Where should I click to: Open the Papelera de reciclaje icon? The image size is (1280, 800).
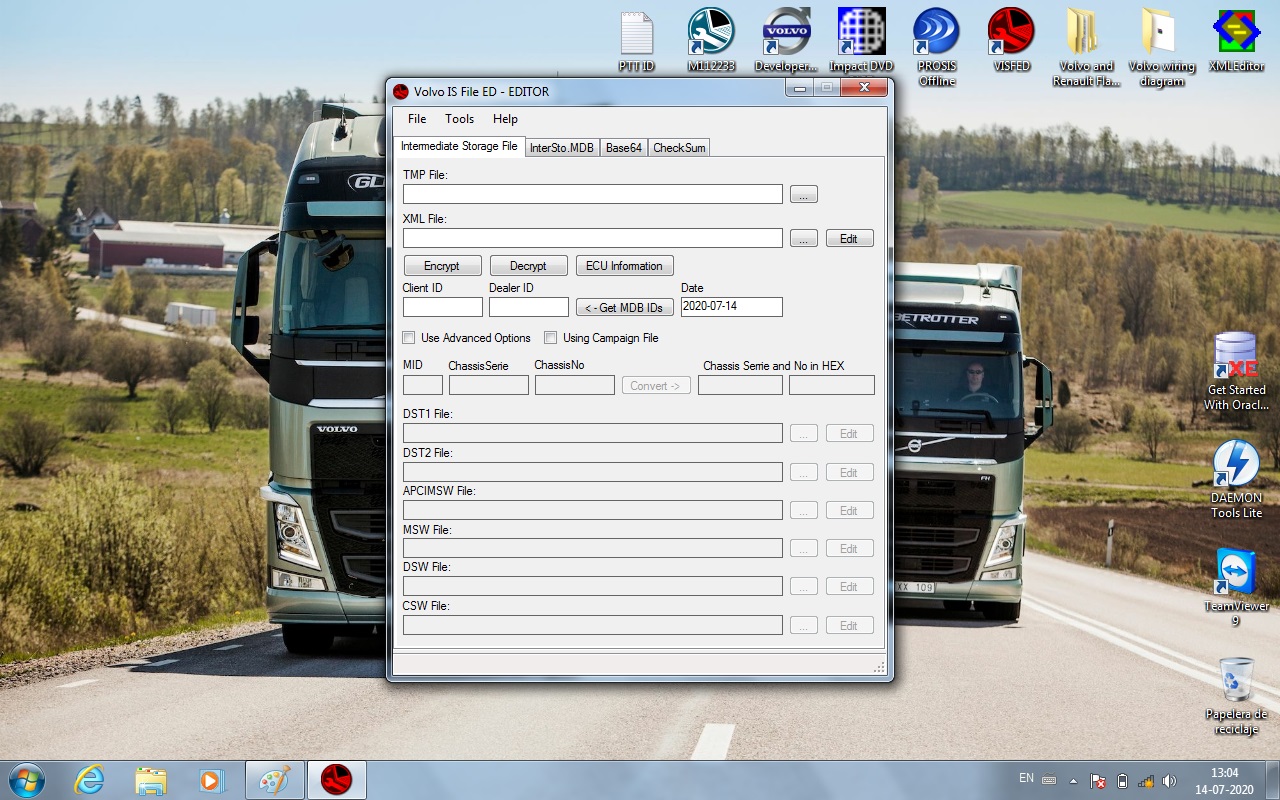(x=1236, y=695)
